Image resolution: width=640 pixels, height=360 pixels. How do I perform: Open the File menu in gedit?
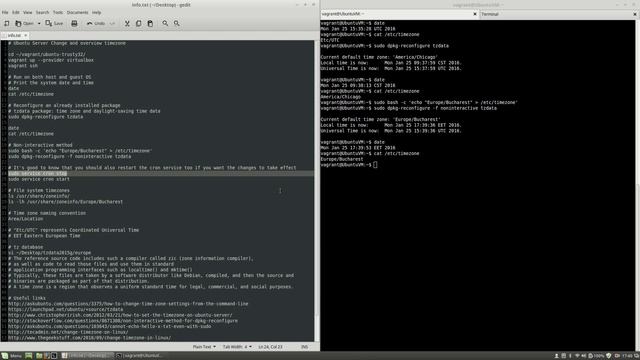tap(5, 12)
